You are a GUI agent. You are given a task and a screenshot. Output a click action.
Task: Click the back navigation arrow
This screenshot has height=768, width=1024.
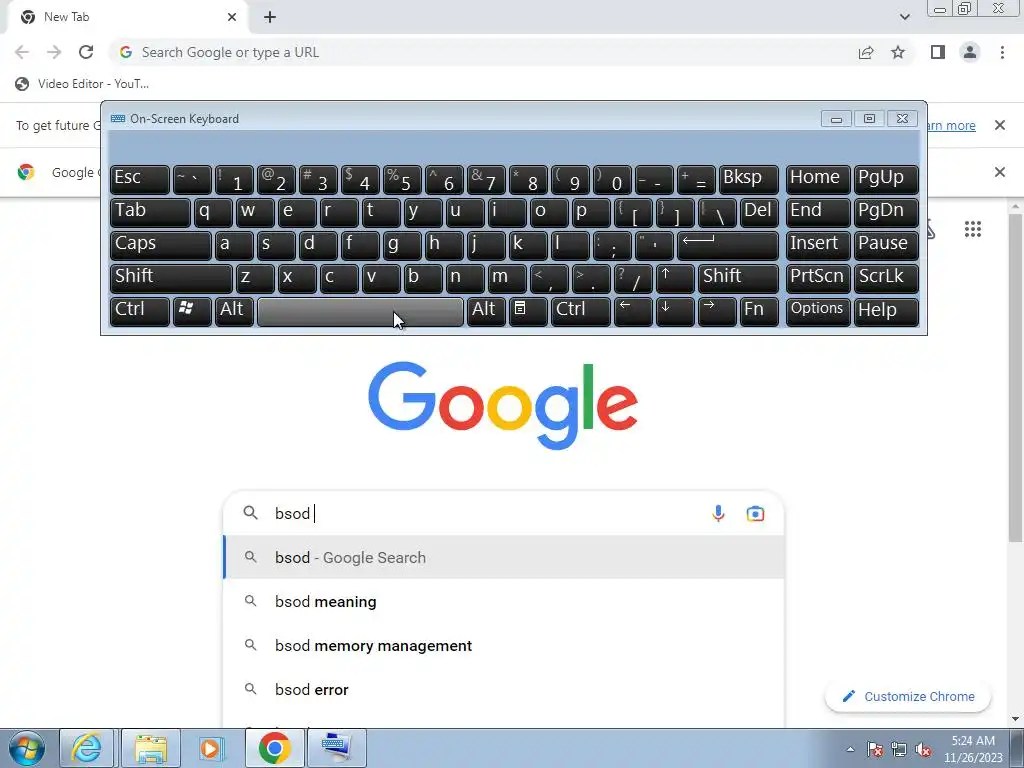tap(22, 52)
